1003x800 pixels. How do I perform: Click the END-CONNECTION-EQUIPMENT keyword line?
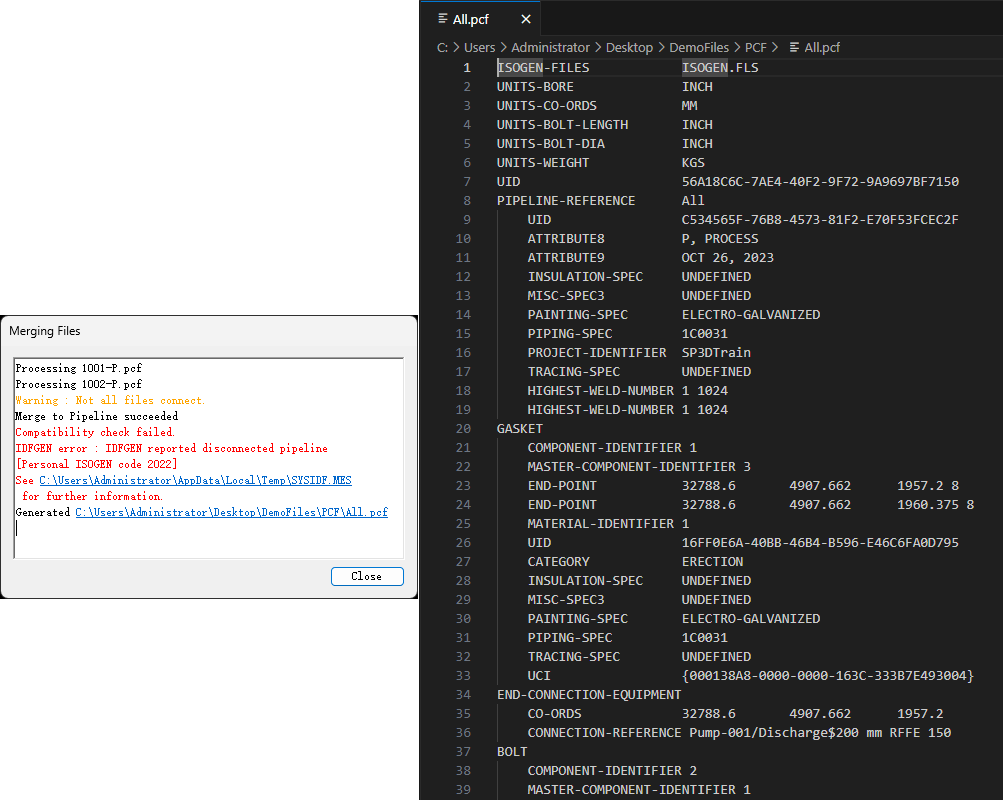coord(589,695)
